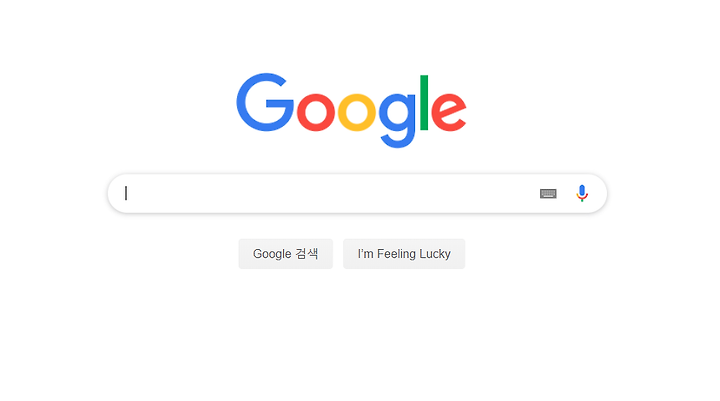The image size is (720, 401).
Task: Click the yellow letter o in the logo
Action: tap(357, 112)
